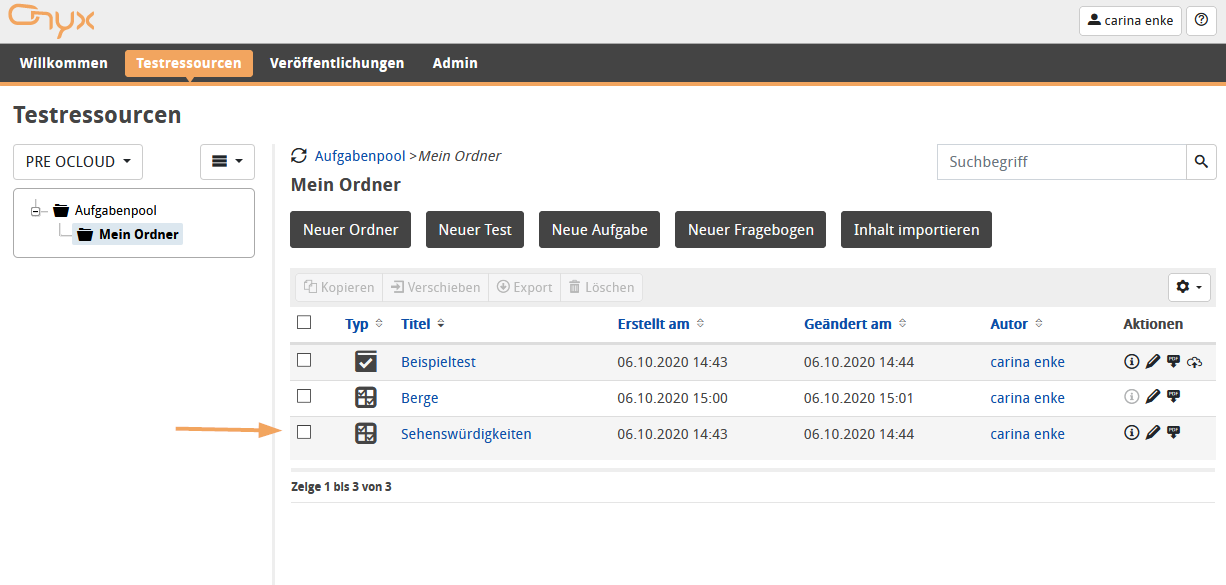
Task: Go to the Admin tab
Action: pyautogui.click(x=455, y=63)
